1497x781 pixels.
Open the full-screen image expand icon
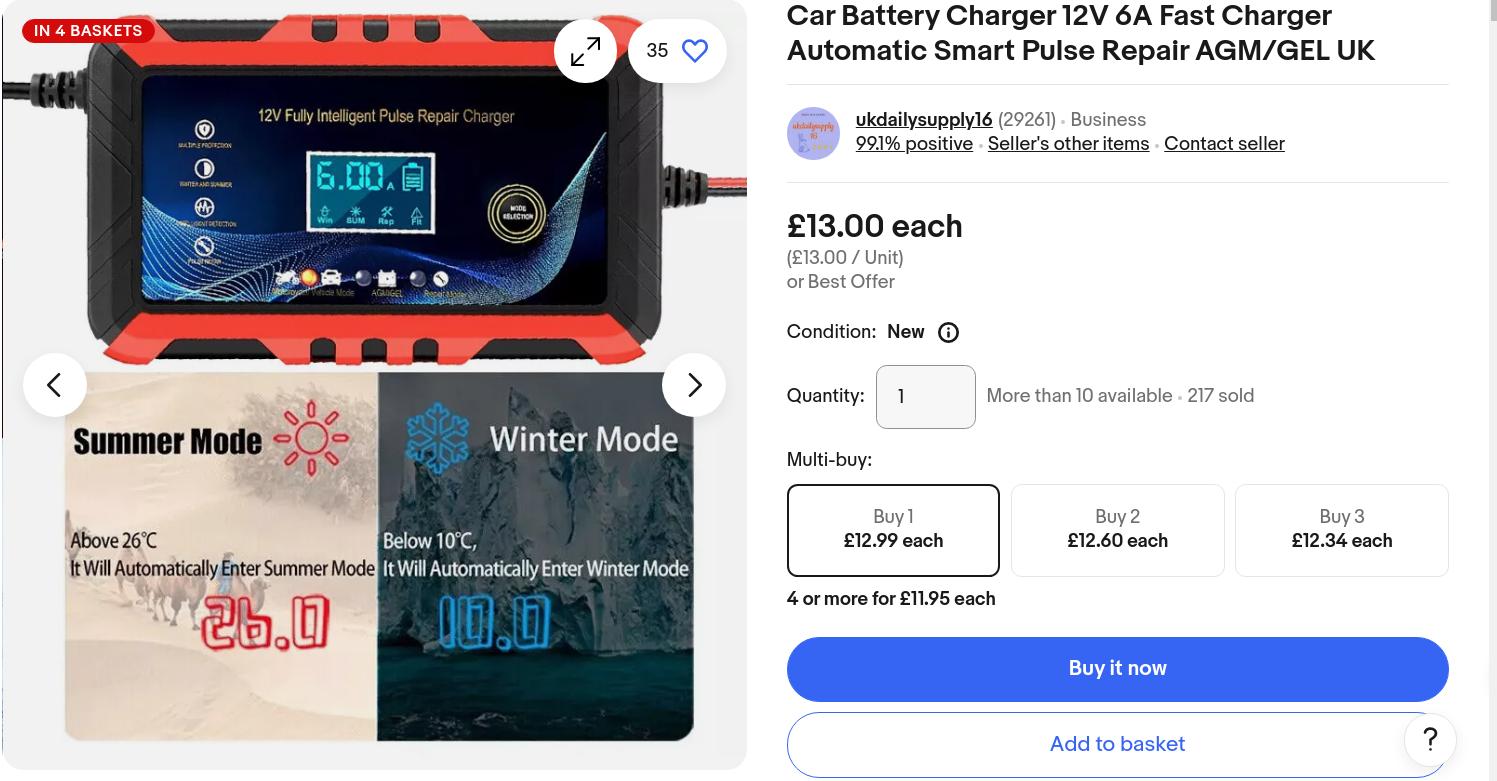[585, 51]
